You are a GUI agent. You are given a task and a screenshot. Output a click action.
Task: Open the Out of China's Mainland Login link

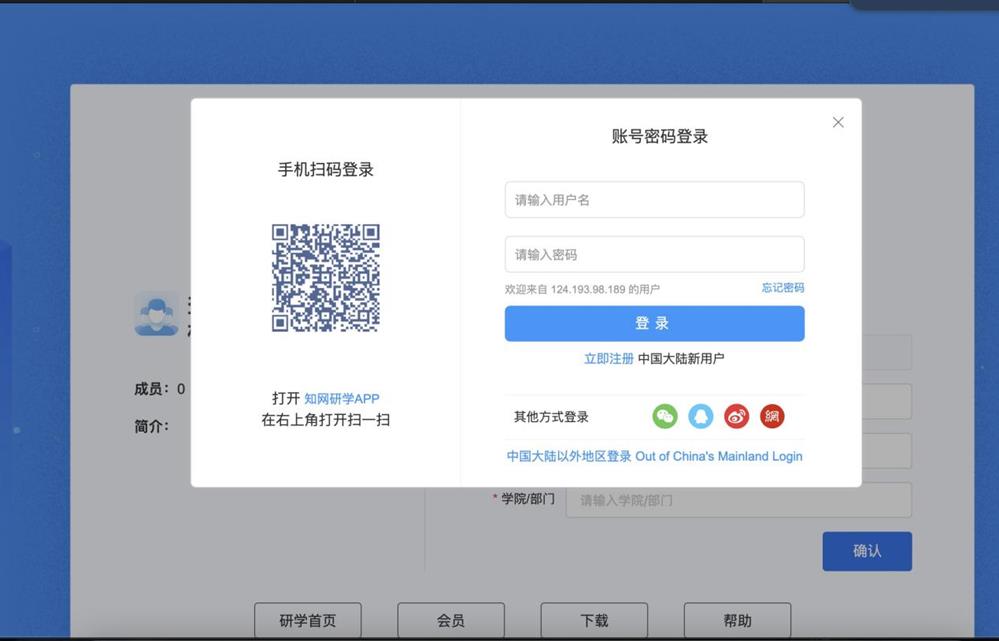[x=654, y=456]
